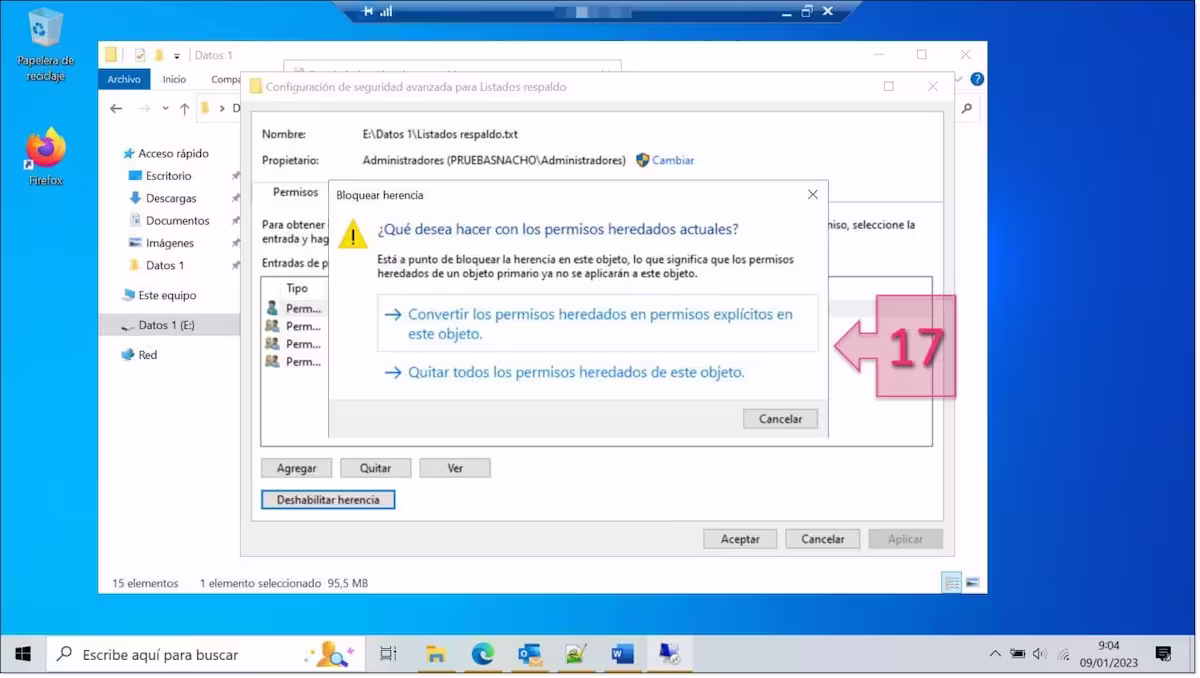Maximize the advanced security window

pyautogui.click(x=888, y=87)
